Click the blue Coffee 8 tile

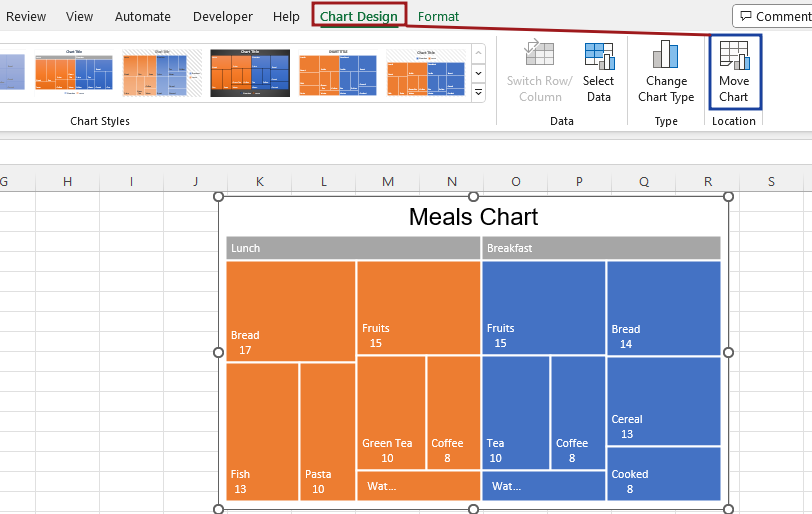coord(578,413)
